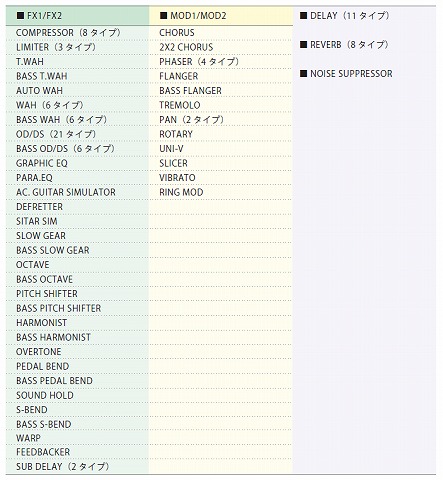
Task: Choose the AC. GUITAR SIMULATOR entry
Action: tap(66, 192)
